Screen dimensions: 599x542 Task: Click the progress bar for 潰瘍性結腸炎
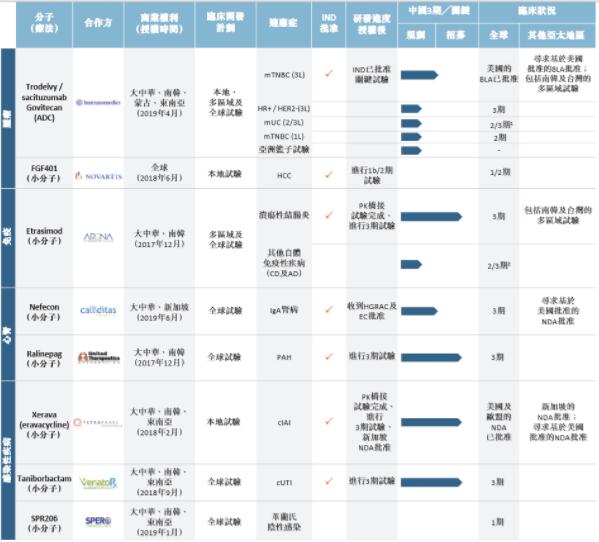pyautogui.click(x=431, y=217)
